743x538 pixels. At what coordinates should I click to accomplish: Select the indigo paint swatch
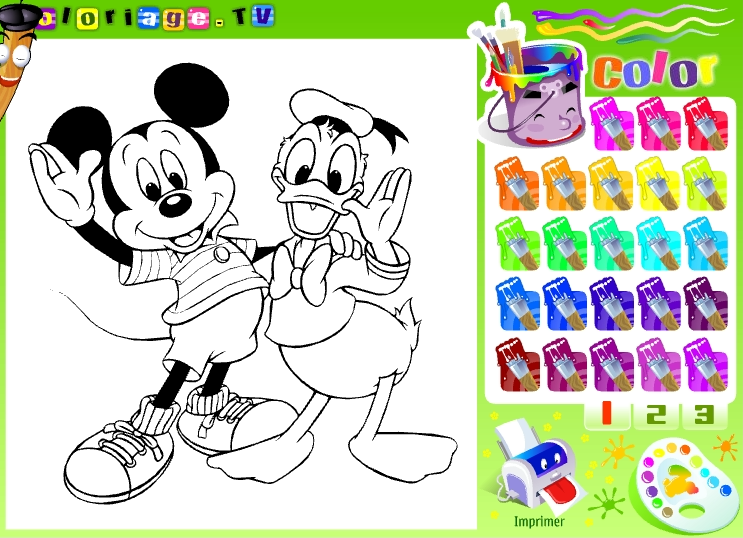pos(611,304)
